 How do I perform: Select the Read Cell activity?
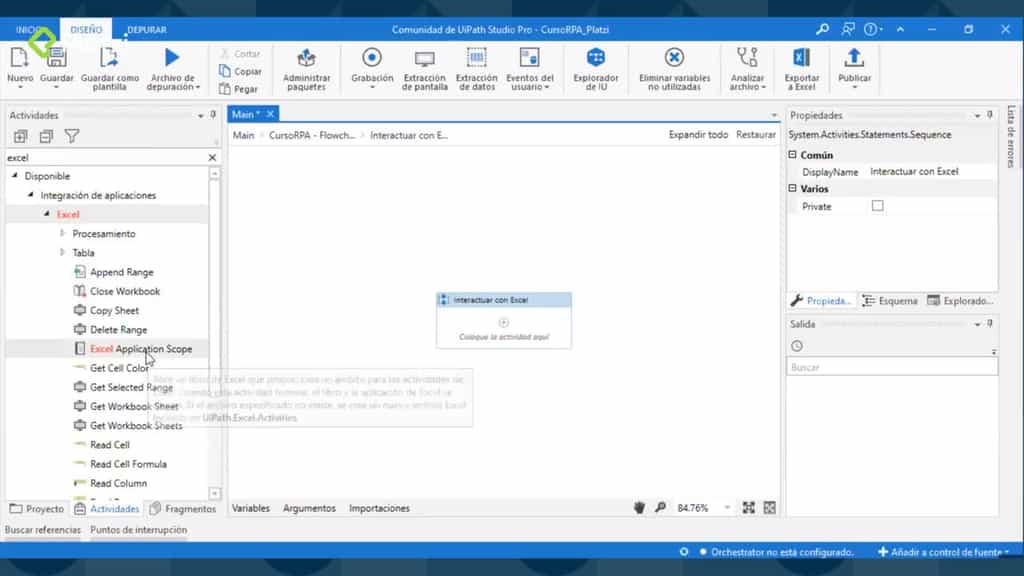(x=110, y=445)
